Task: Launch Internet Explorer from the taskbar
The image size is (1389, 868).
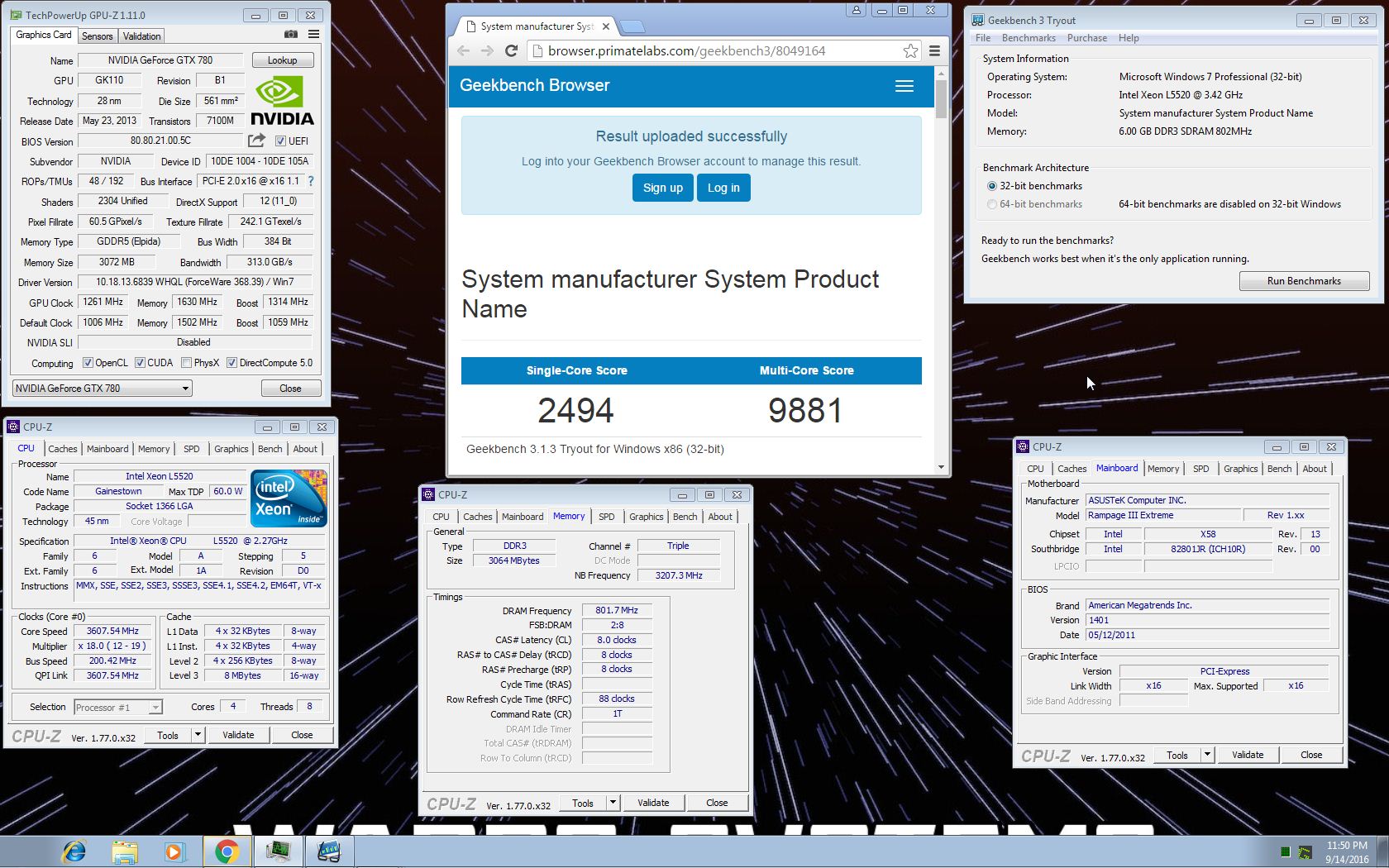Action: click(x=74, y=851)
